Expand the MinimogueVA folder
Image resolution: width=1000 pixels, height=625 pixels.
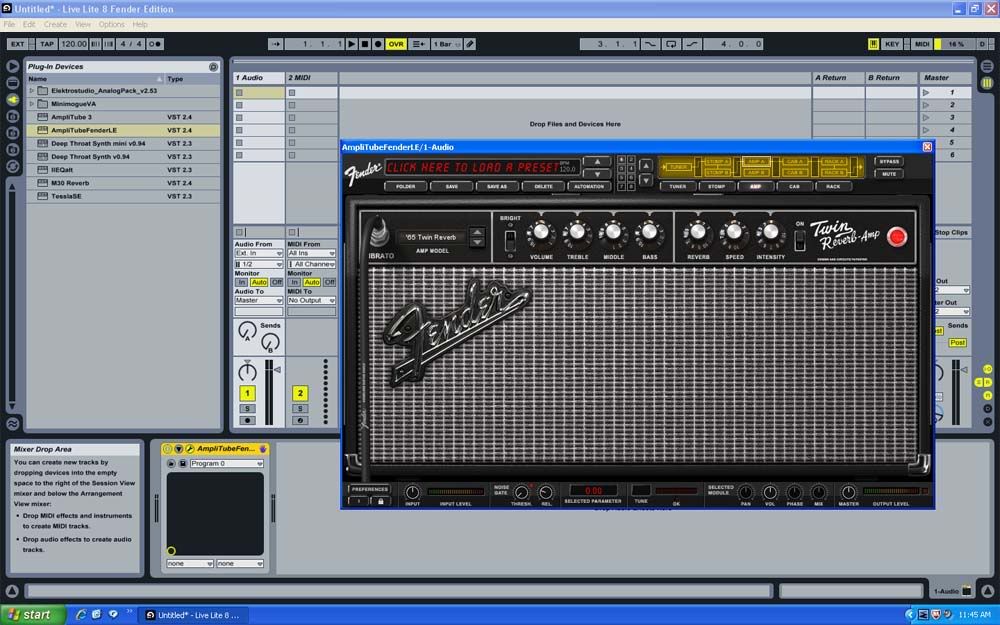coord(32,104)
